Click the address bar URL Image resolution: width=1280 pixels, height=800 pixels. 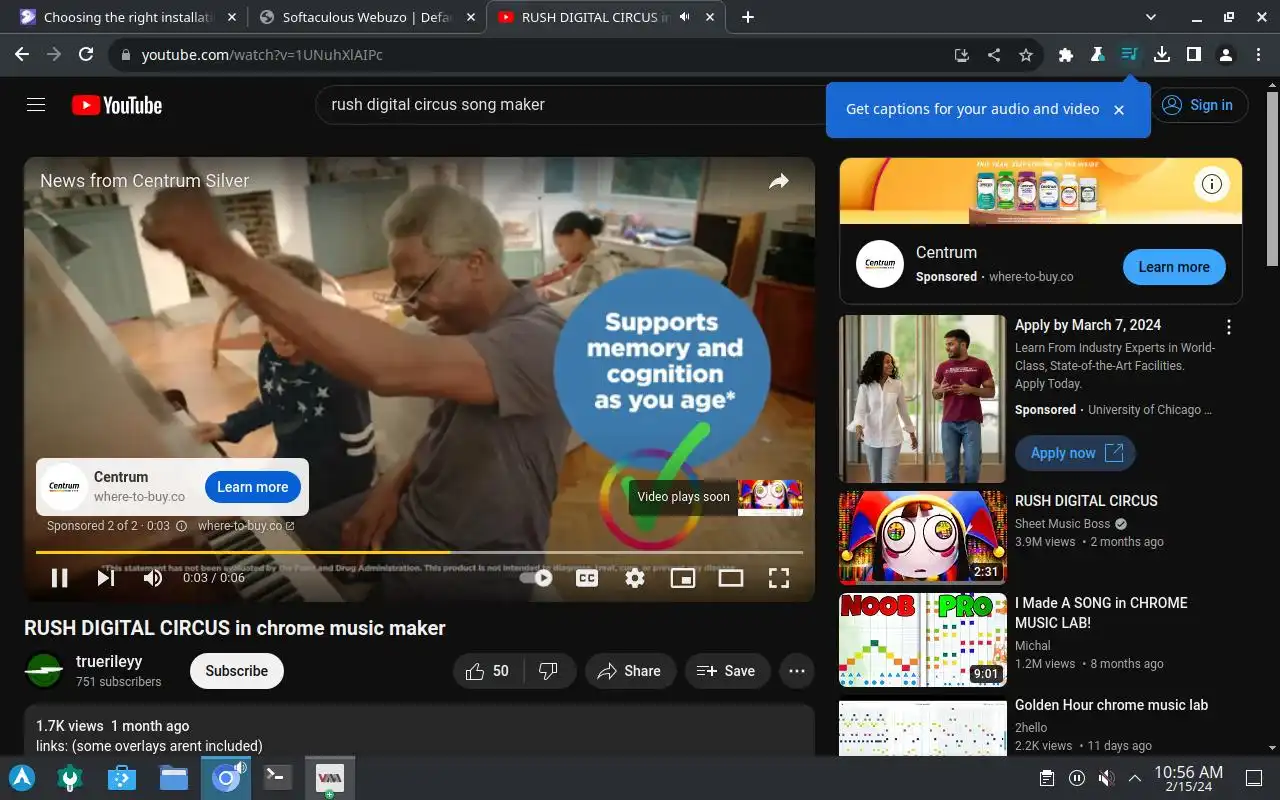pyautogui.click(x=262, y=55)
